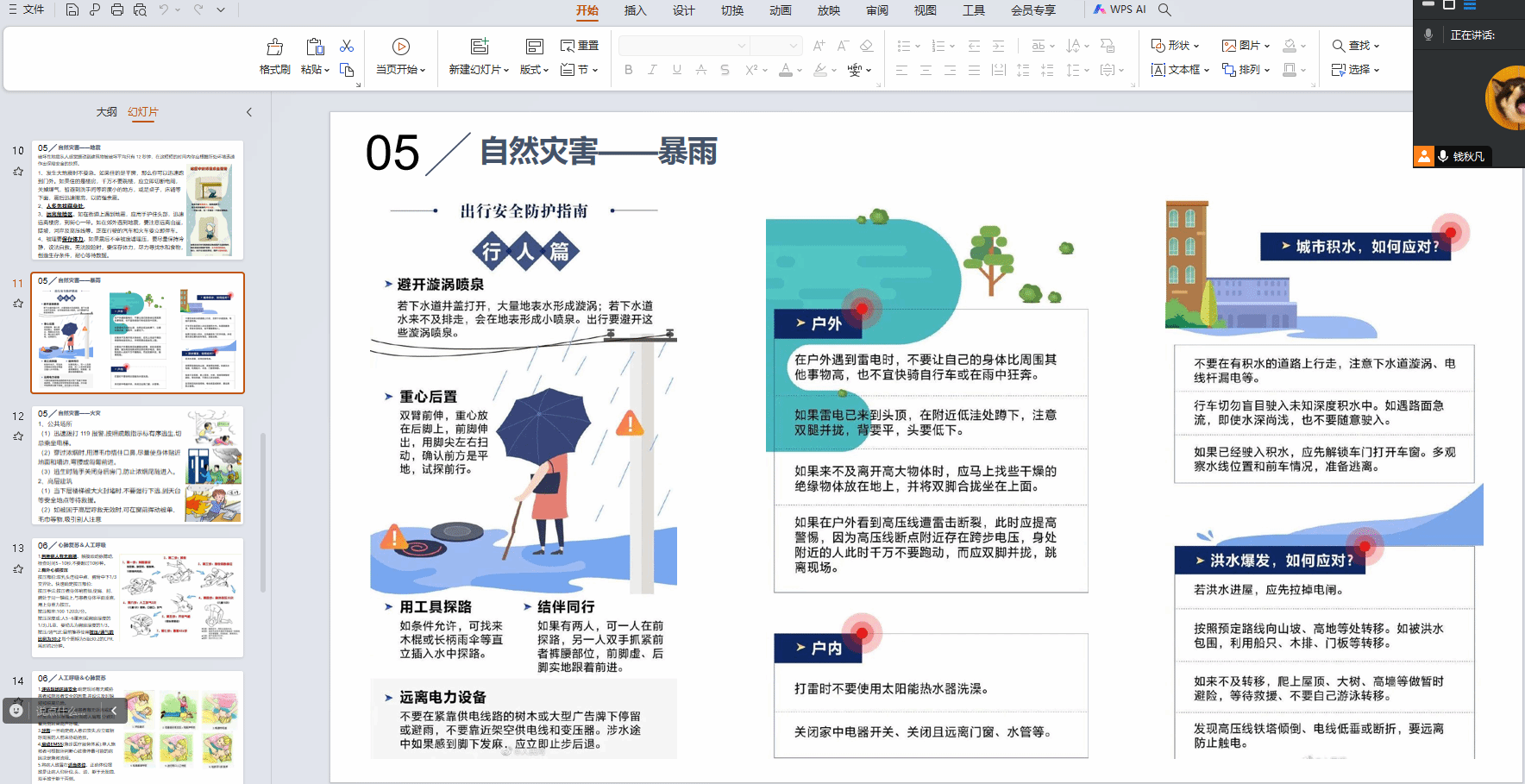The width and height of the screenshot is (1525, 784).
Task: Click the Cut scissors icon
Action: [347, 46]
